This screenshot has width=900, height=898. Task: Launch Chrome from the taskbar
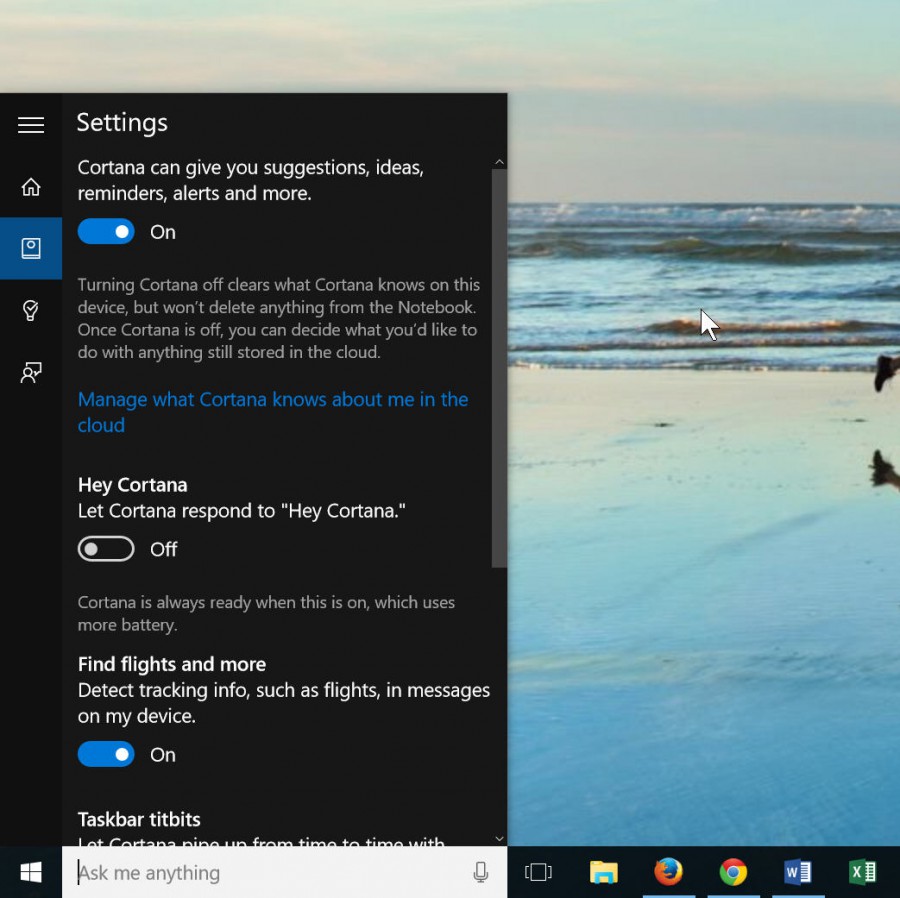[733, 872]
